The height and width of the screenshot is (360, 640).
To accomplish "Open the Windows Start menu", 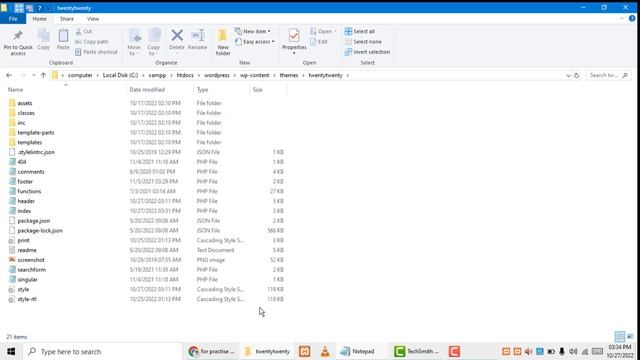I will 11,351.
